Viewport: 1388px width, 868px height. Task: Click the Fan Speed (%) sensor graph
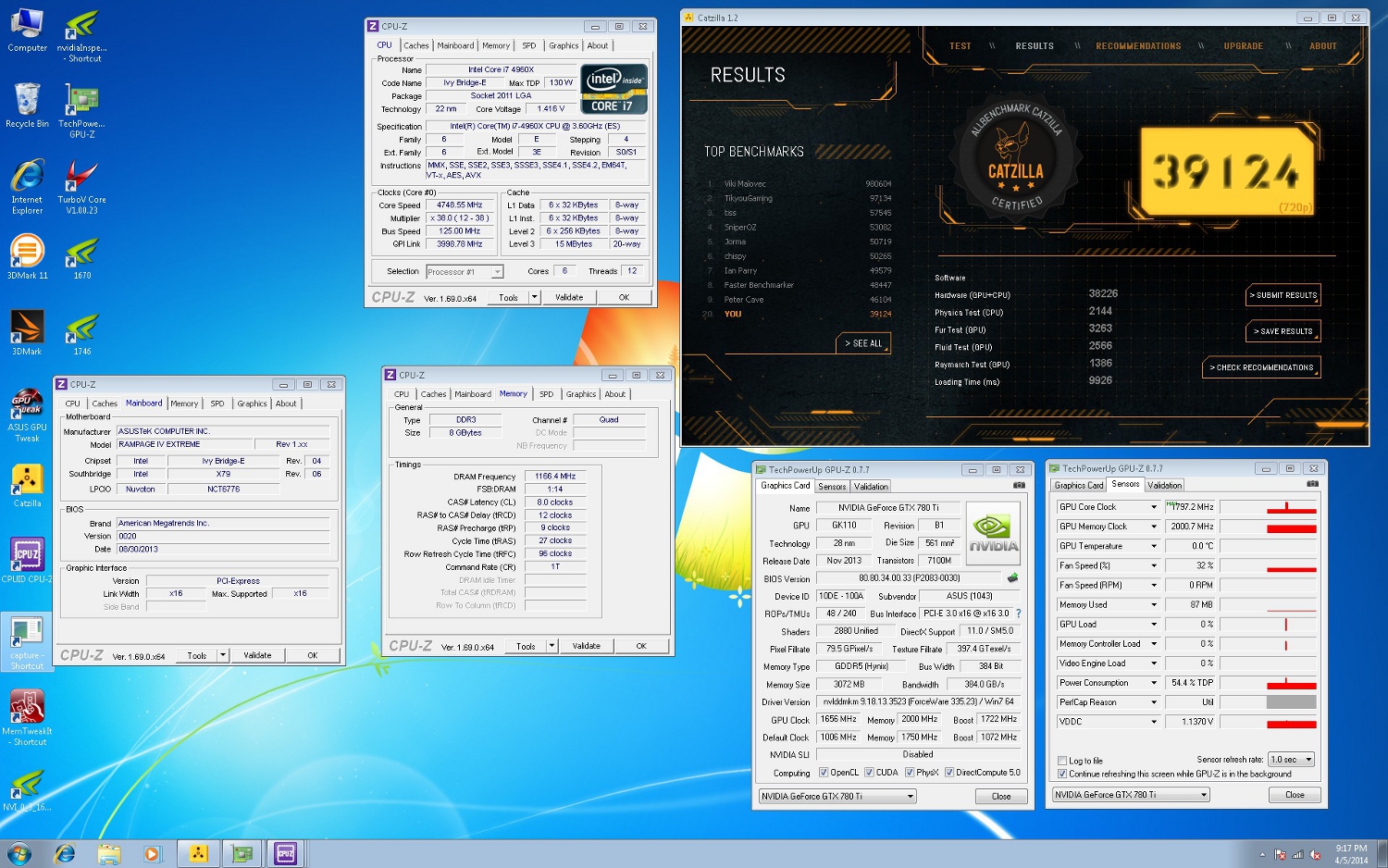tap(1268, 565)
